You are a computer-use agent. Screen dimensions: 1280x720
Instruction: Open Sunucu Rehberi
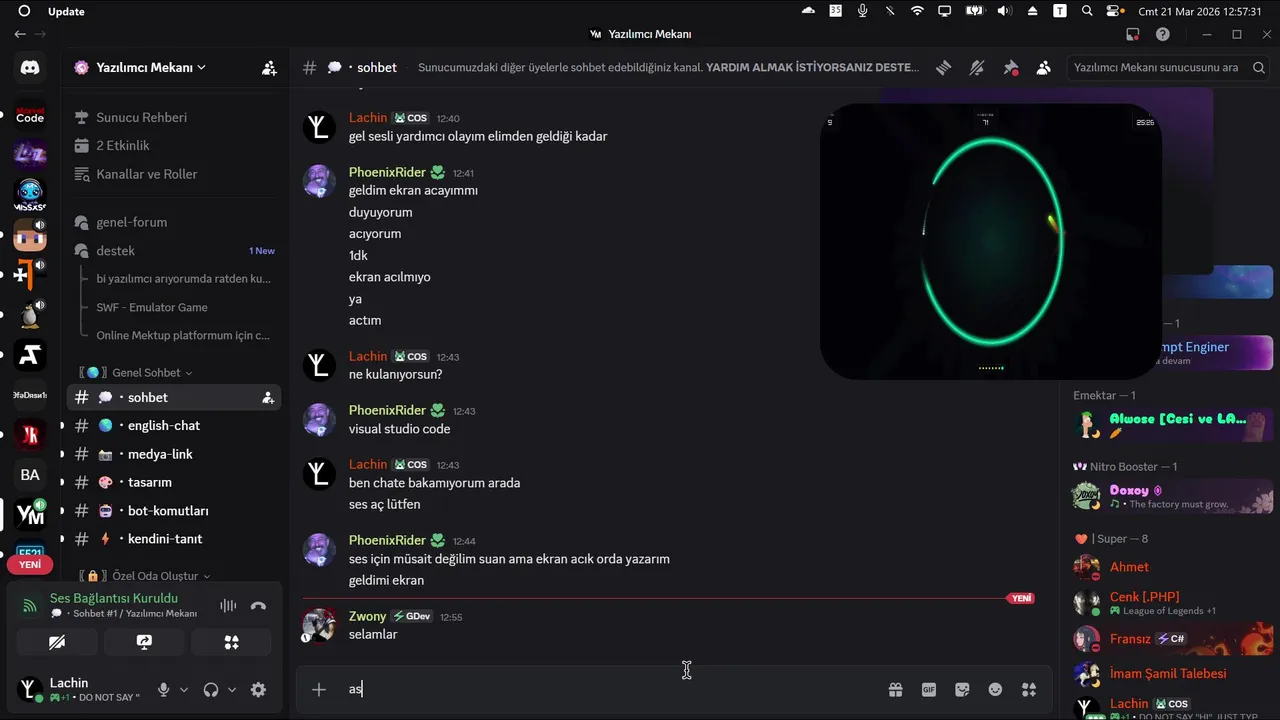141,117
